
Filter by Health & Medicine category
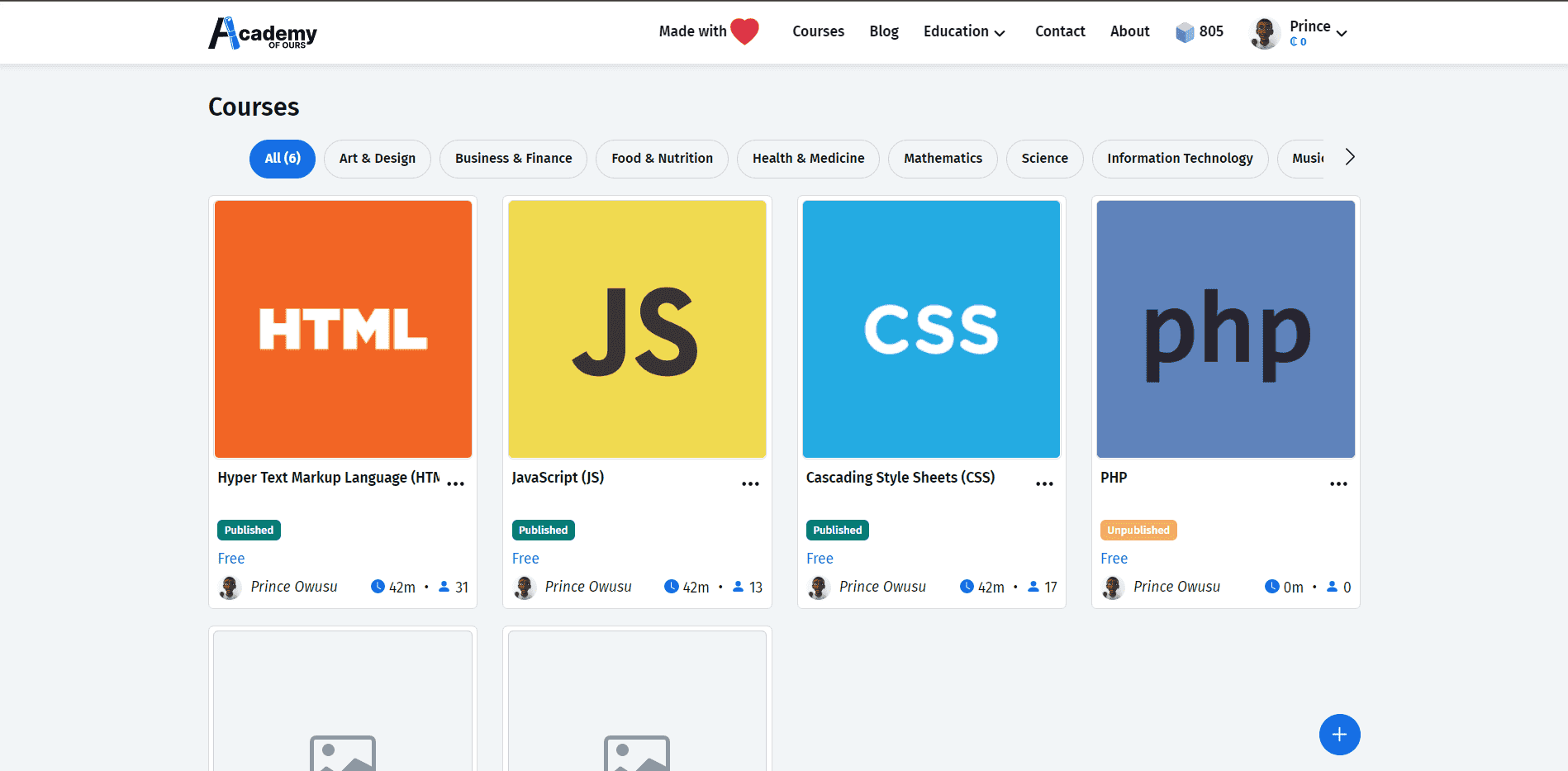(808, 159)
